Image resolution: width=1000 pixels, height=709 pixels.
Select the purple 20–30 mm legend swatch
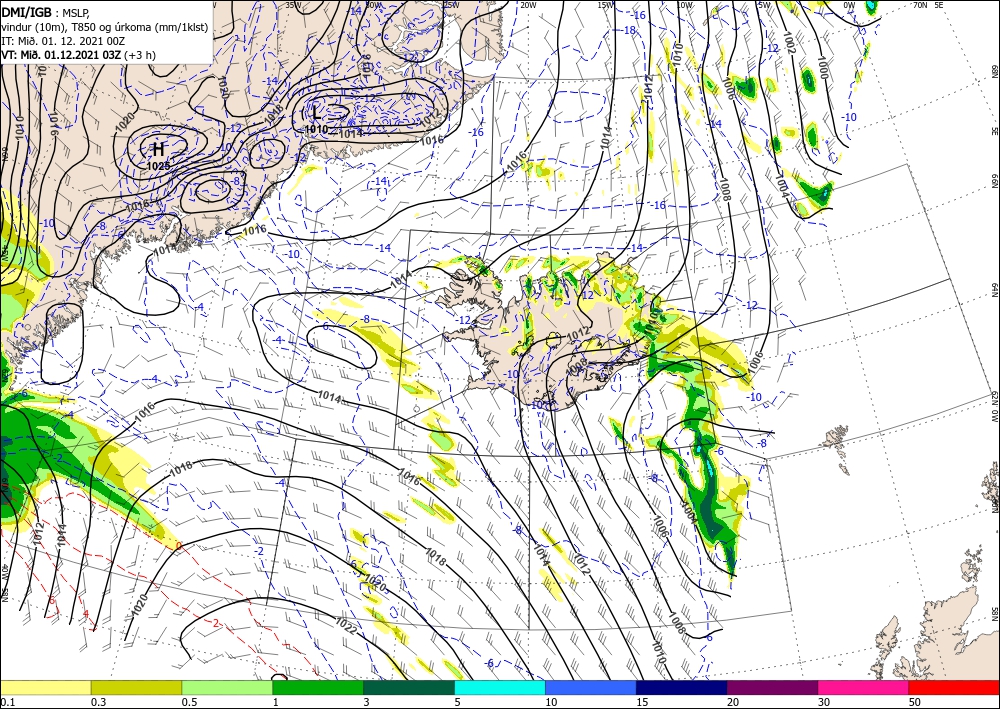click(x=772, y=687)
